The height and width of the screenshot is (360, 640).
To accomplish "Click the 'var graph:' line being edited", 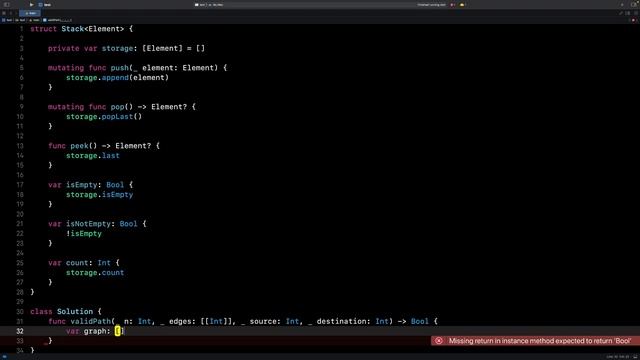I will 95,331.
